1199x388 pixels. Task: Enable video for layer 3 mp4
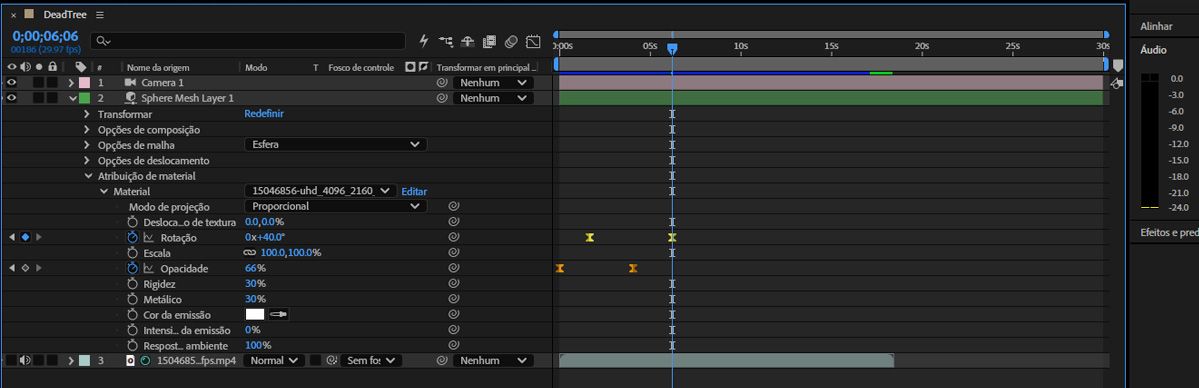click(x=11, y=360)
